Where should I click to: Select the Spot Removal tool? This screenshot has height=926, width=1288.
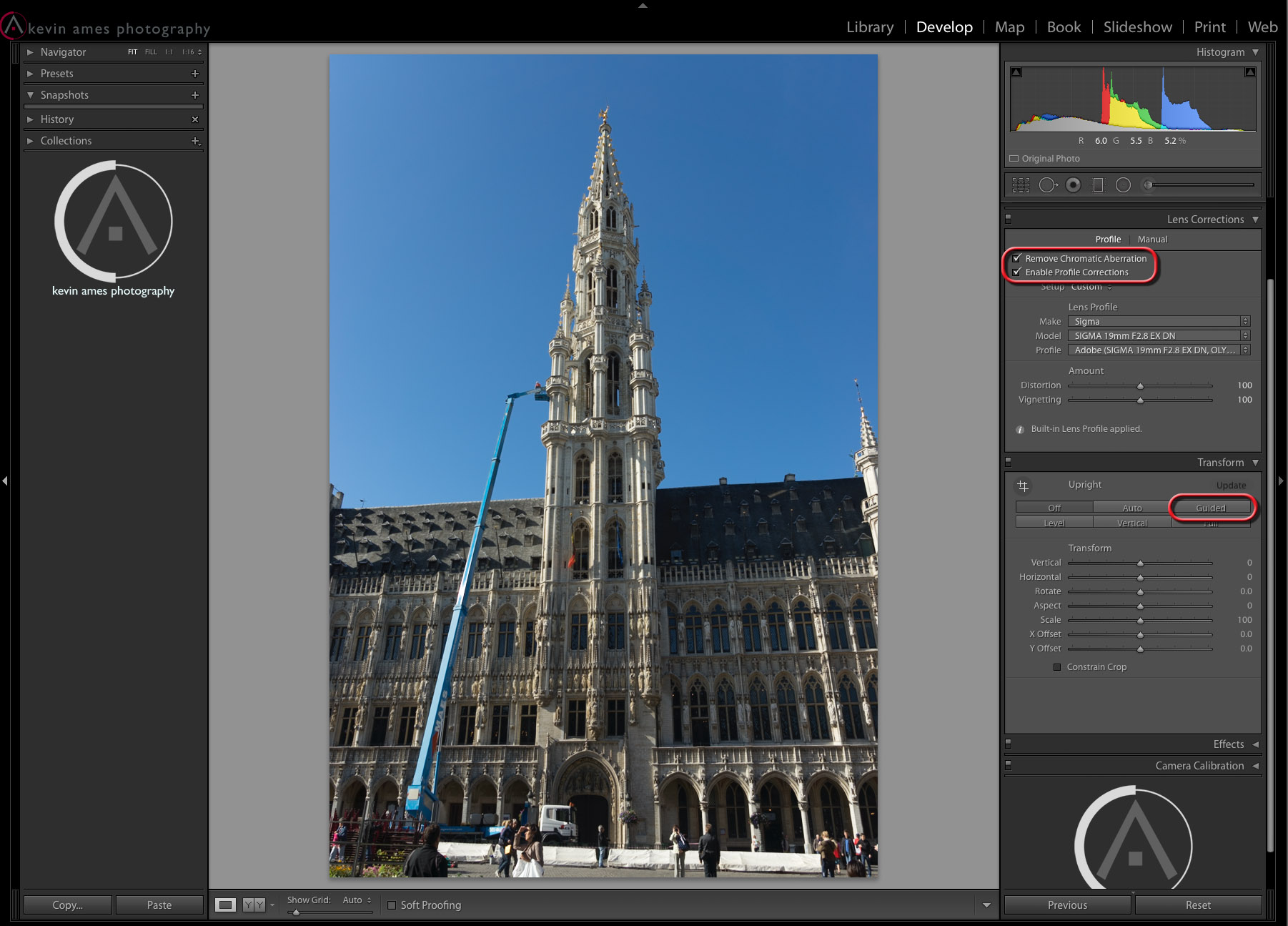point(1047,185)
